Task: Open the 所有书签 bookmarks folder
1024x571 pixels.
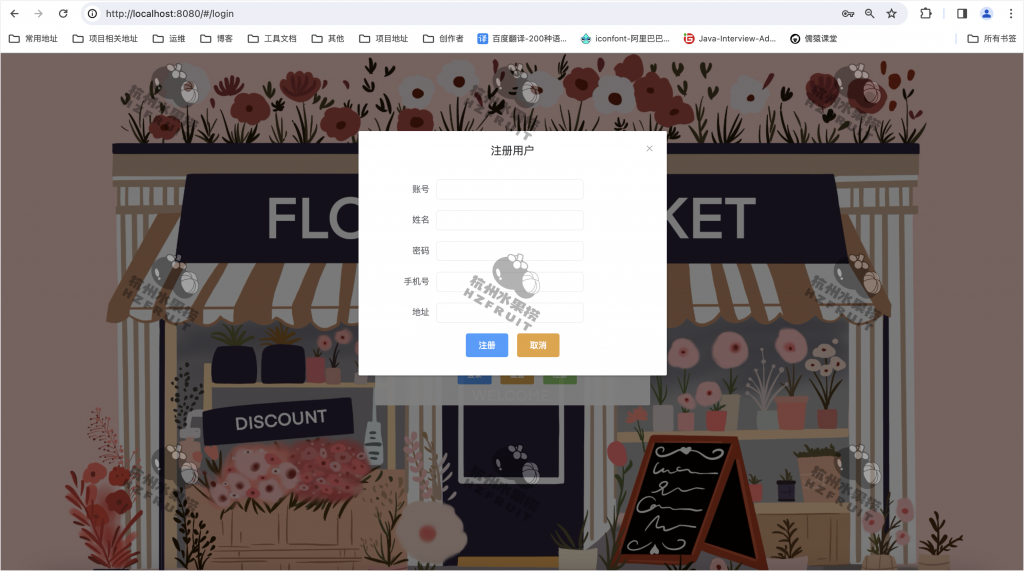Action: [991, 39]
